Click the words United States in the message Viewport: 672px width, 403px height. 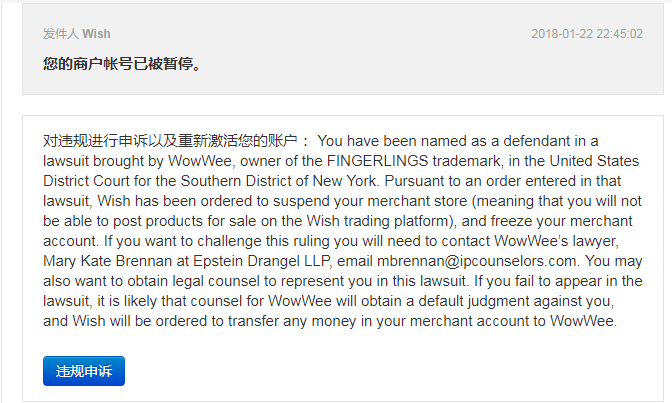pos(594,161)
